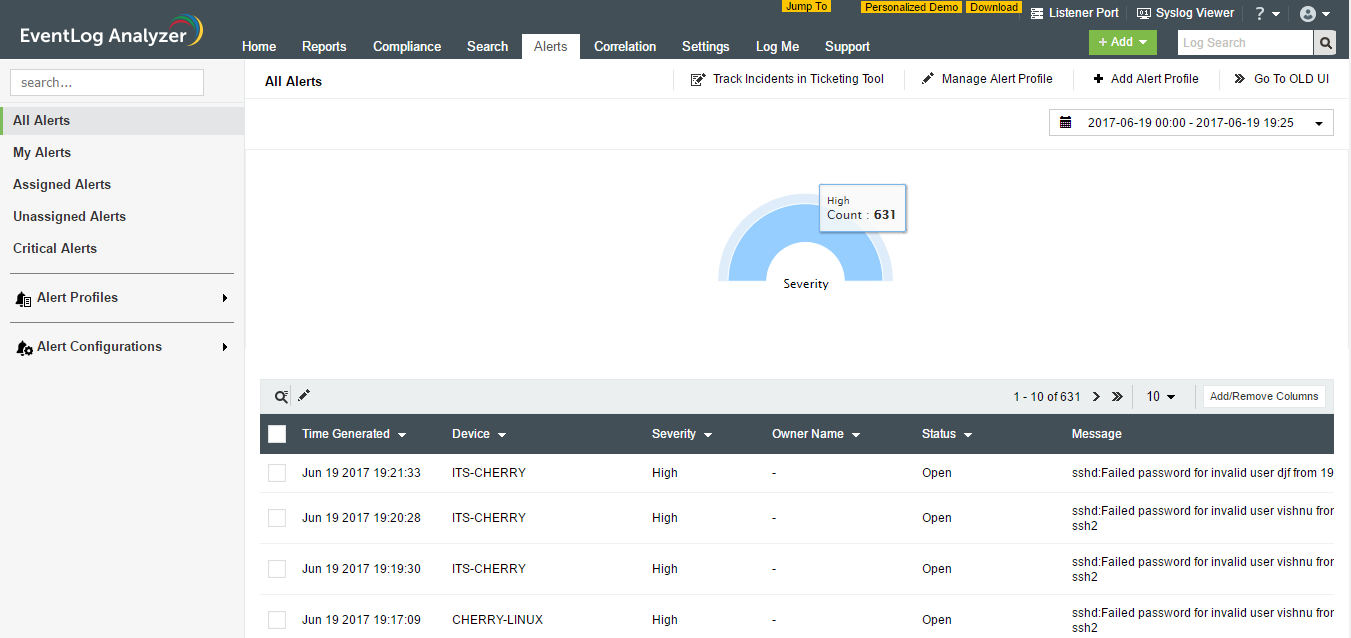Tick the select-all checkbox in the table header

coord(277,434)
